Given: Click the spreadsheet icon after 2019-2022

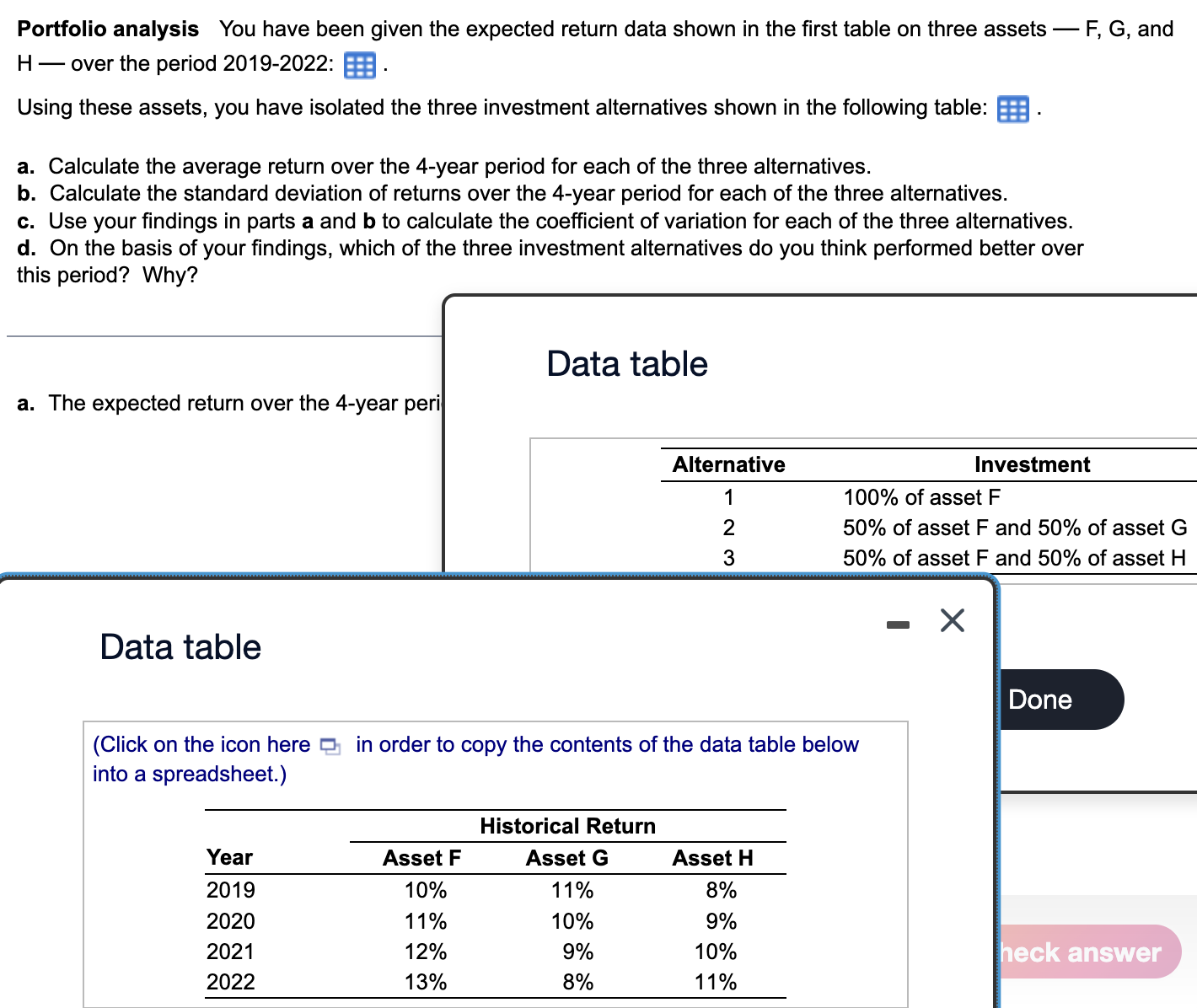Looking at the screenshot, I should pos(358,65).
